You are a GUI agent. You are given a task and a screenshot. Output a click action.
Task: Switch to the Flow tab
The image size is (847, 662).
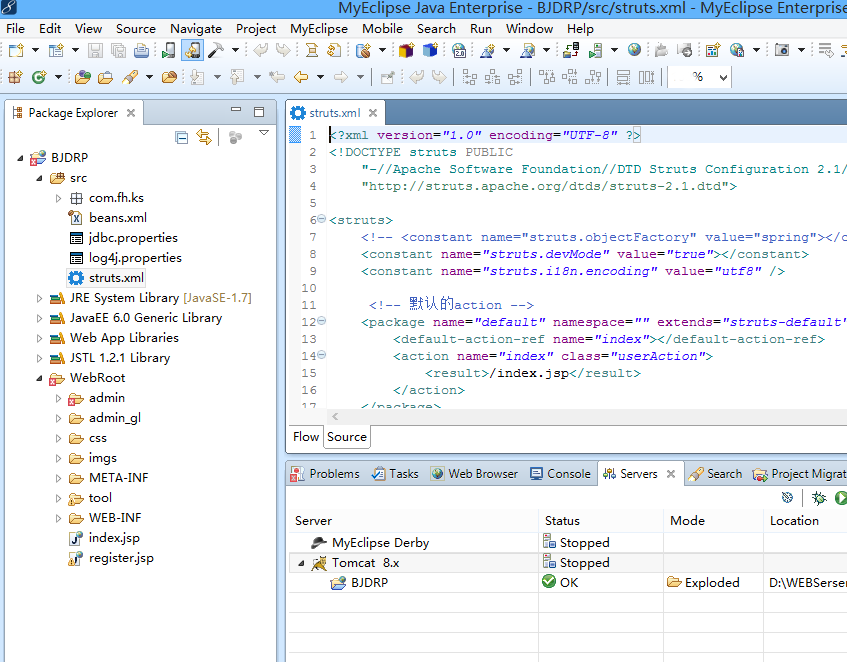point(306,436)
